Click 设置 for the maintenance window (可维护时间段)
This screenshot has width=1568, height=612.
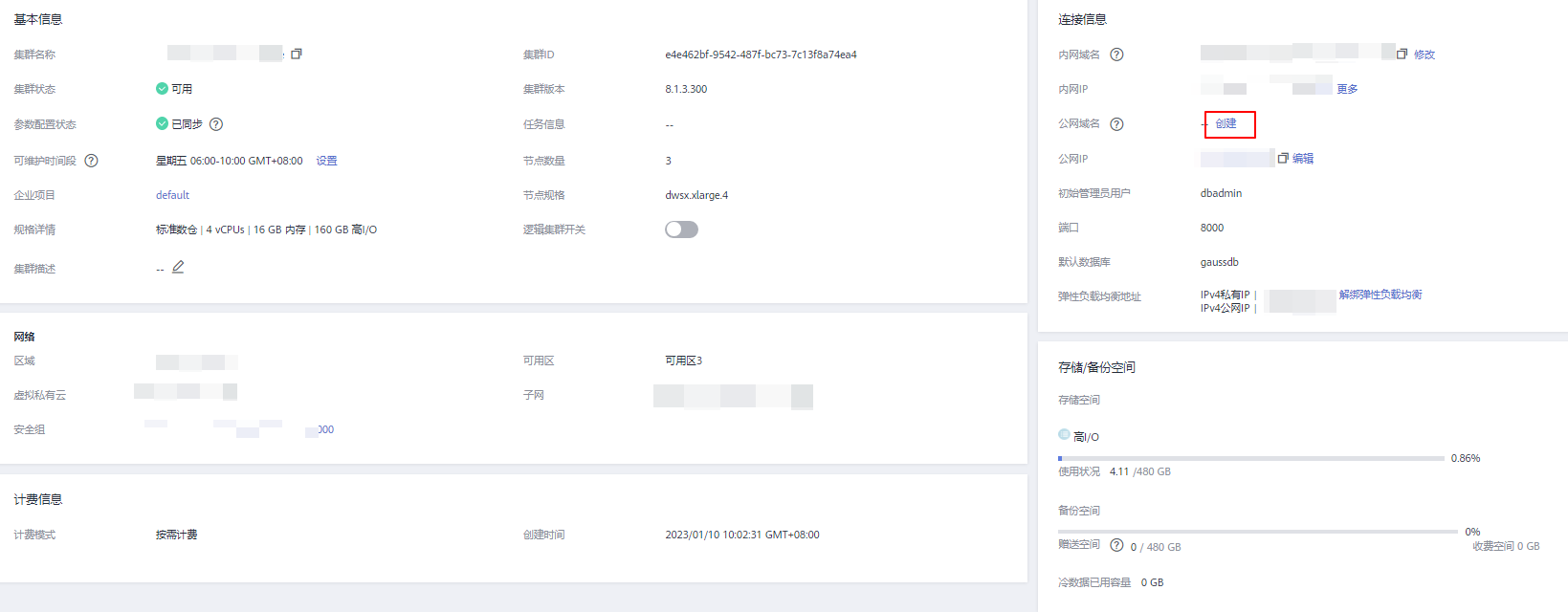pos(327,161)
